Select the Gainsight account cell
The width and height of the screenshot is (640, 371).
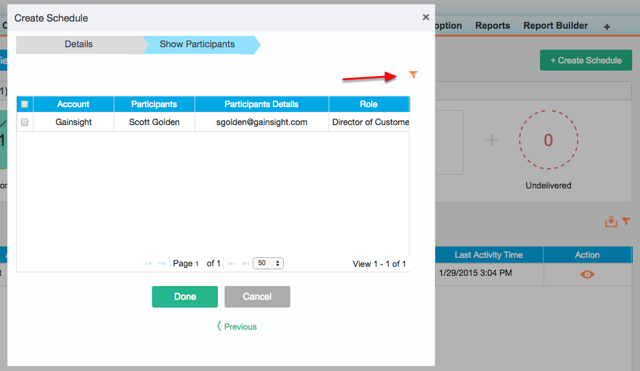click(x=73, y=122)
